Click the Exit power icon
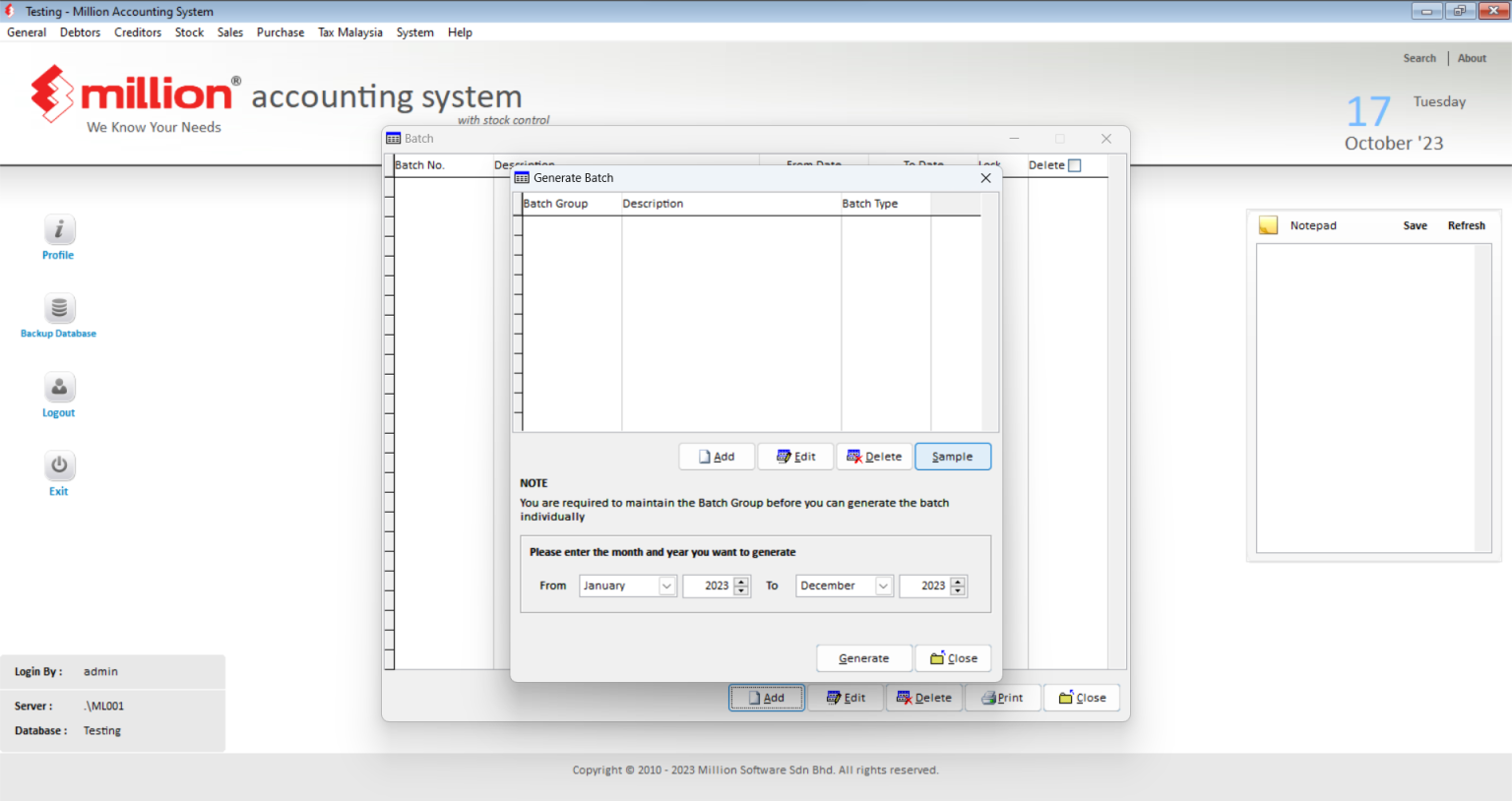Screen dimensions: 1512x801 tap(58, 465)
